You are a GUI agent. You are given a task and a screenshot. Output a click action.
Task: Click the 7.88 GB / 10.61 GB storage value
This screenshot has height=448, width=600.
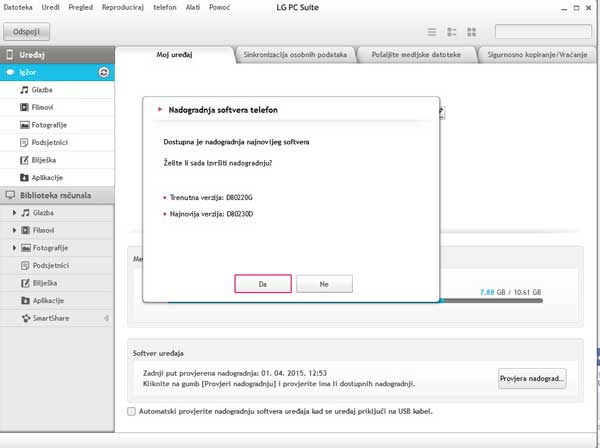(x=510, y=292)
